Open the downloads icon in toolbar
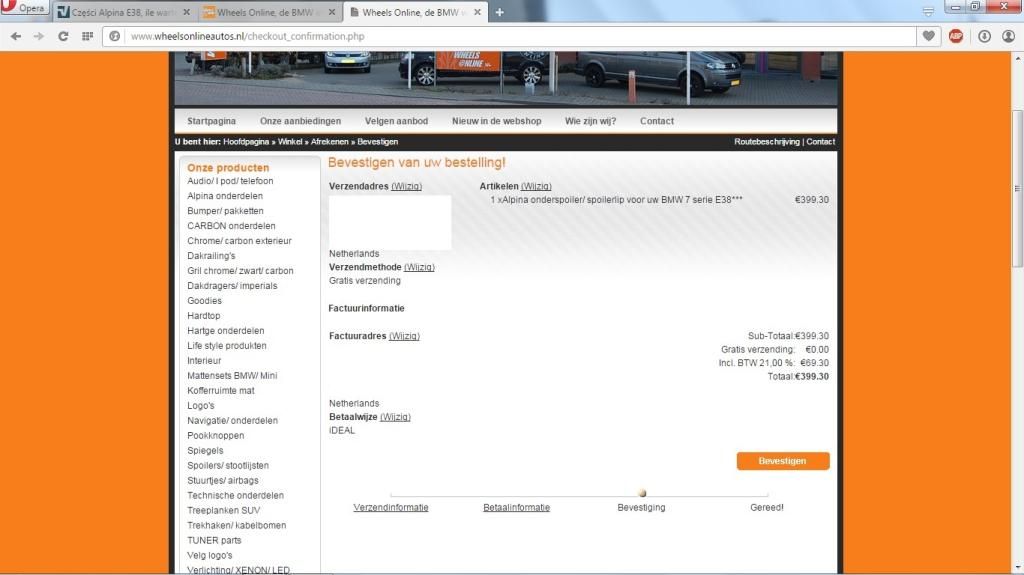 (983, 36)
